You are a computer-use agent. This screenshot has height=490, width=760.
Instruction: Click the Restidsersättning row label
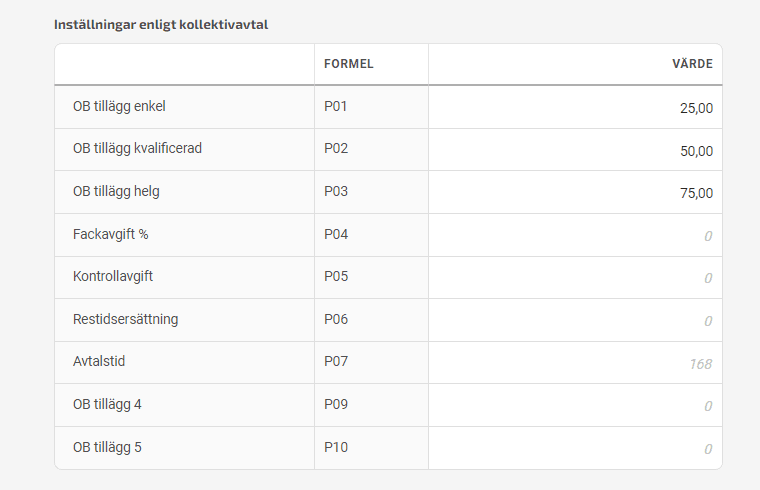126,319
